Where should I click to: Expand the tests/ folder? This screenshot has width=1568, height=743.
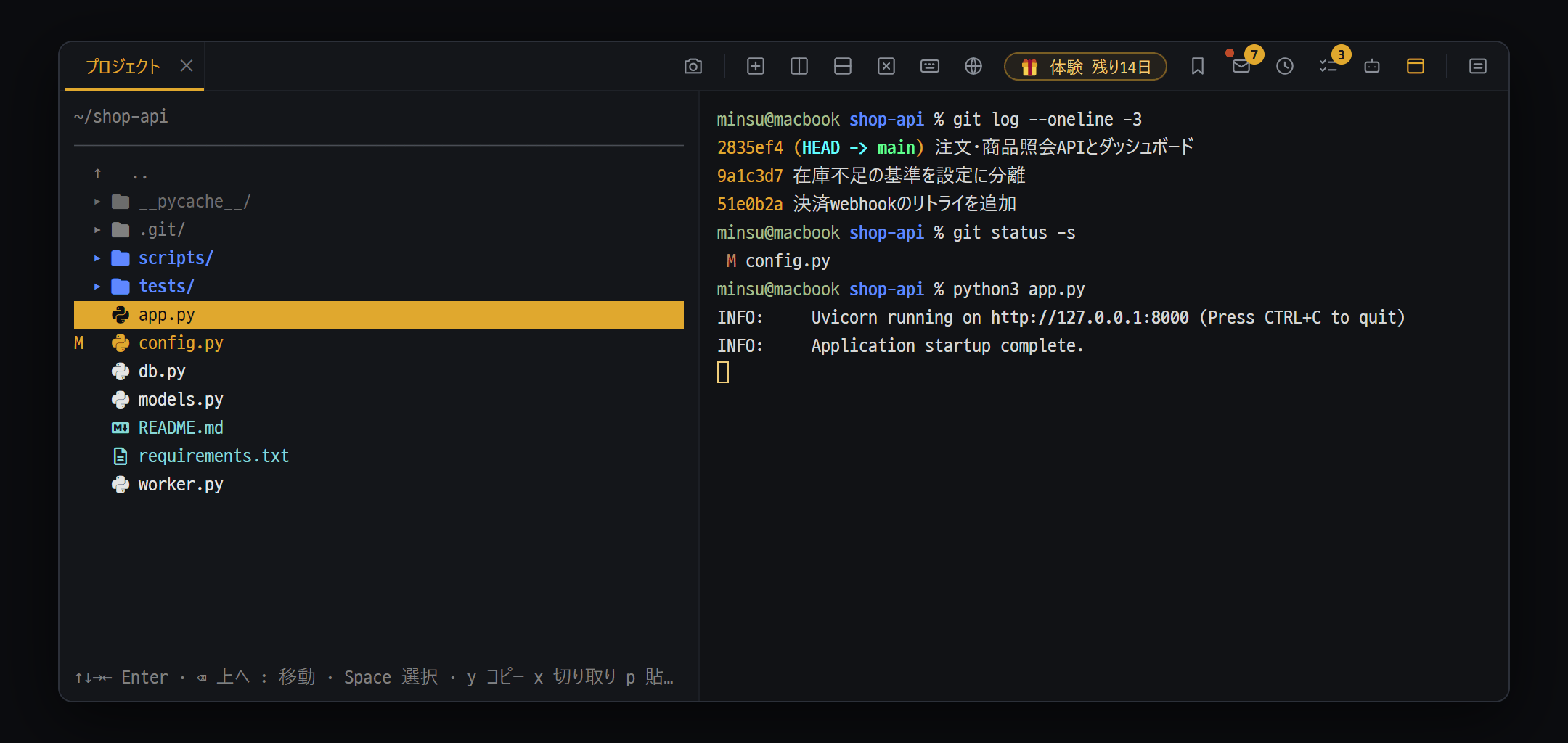(97, 287)
